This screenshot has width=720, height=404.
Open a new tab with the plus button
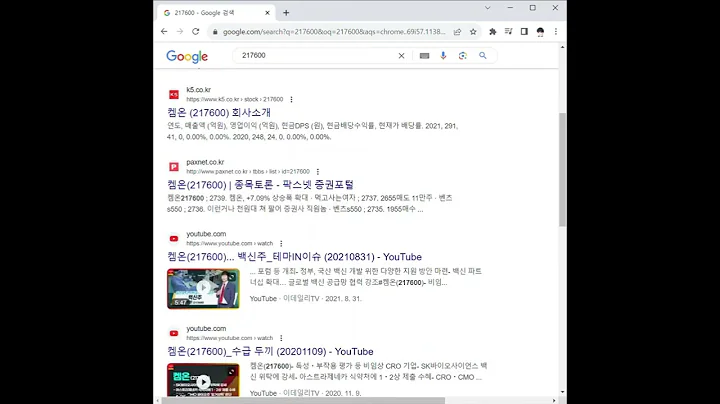(286, 13)
